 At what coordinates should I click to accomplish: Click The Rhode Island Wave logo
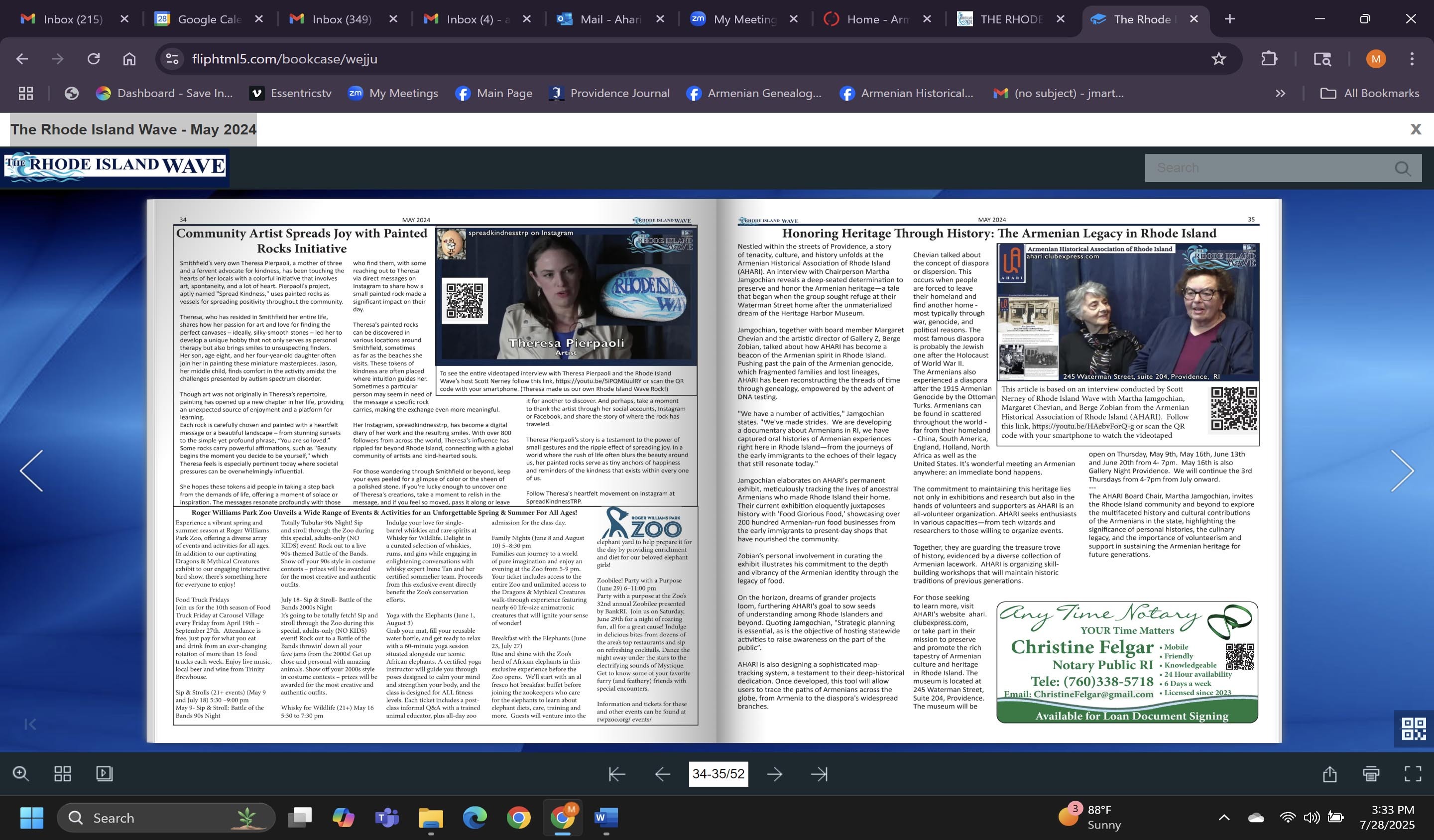pos(115,166)
